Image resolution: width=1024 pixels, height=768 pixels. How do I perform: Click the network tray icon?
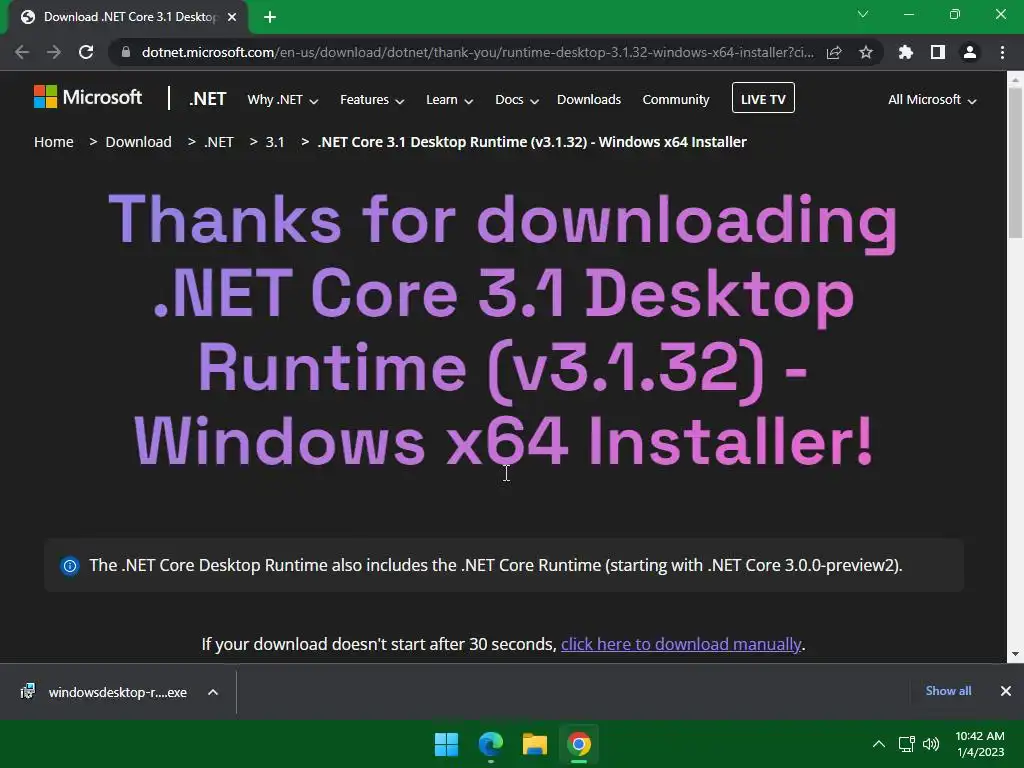pyautogui.click(x=906, y=744)
